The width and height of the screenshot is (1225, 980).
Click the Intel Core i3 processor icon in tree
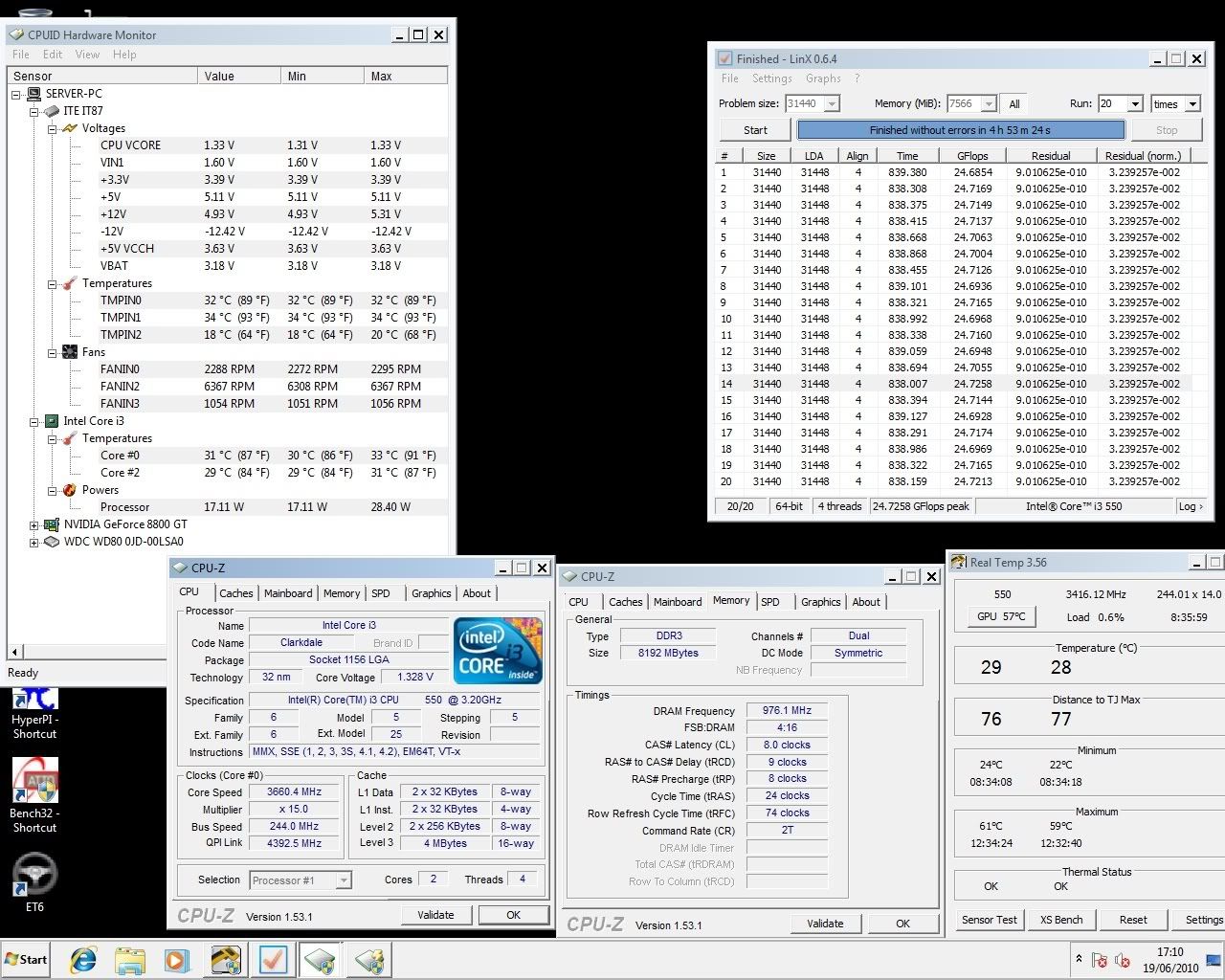point(52,421)
